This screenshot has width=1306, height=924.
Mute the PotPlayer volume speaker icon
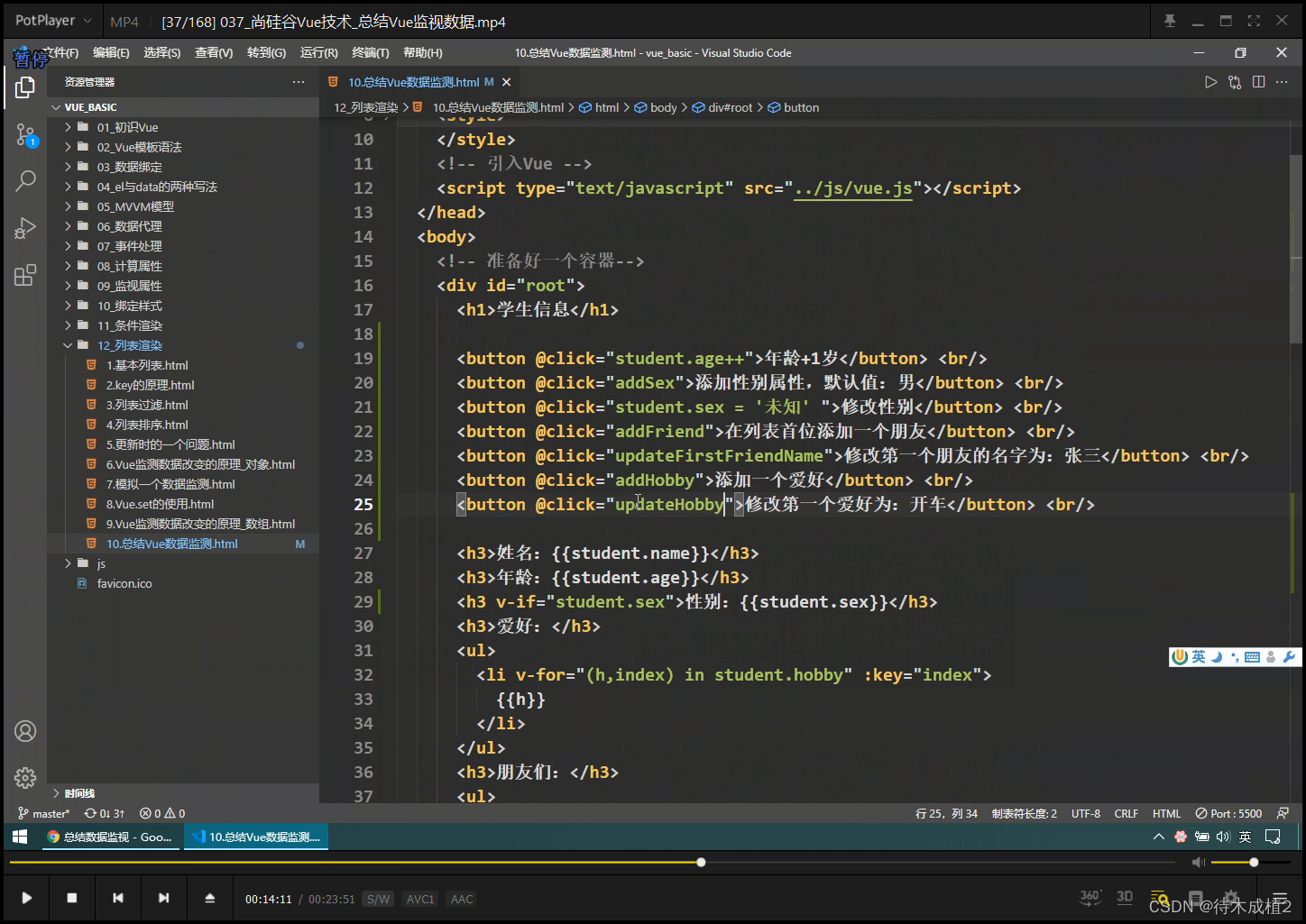click(1198, 863)
